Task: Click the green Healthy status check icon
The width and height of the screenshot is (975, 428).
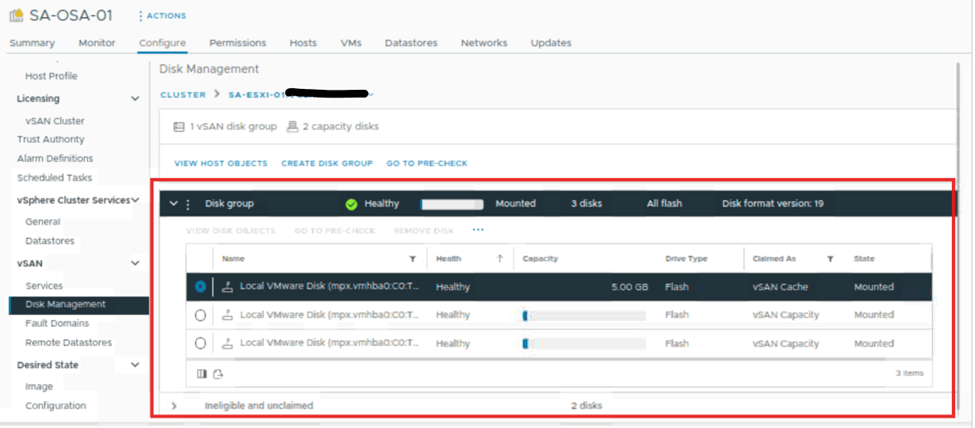Action: 351,204
